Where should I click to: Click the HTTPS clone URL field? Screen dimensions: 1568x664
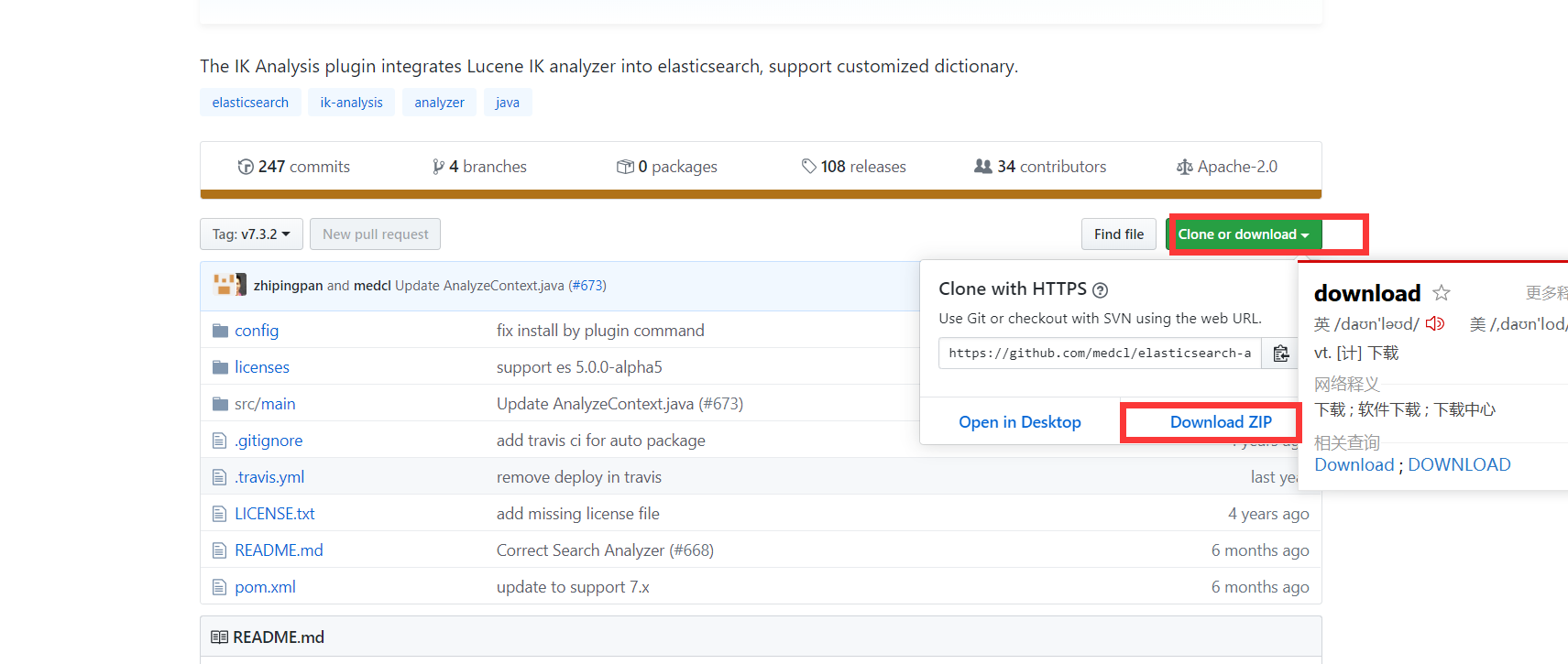tap(1100, 354)
